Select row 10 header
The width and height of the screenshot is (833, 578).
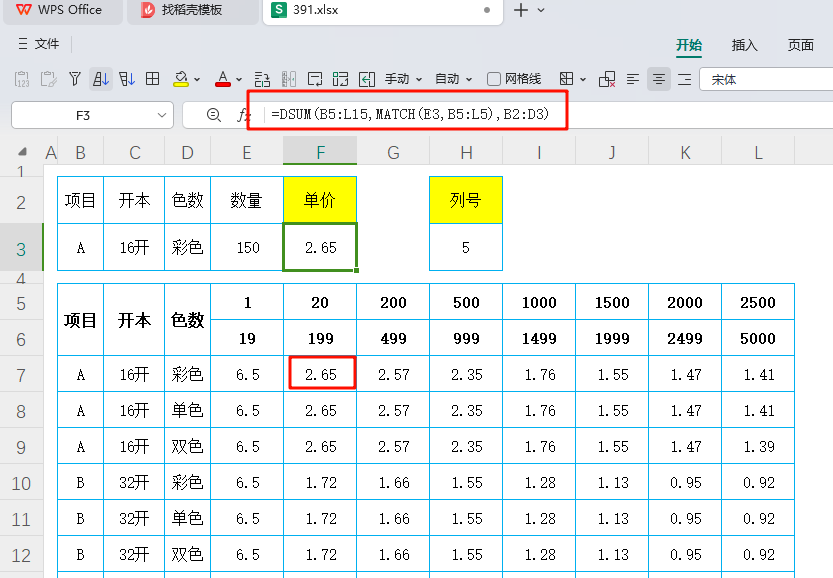[21, 483]
